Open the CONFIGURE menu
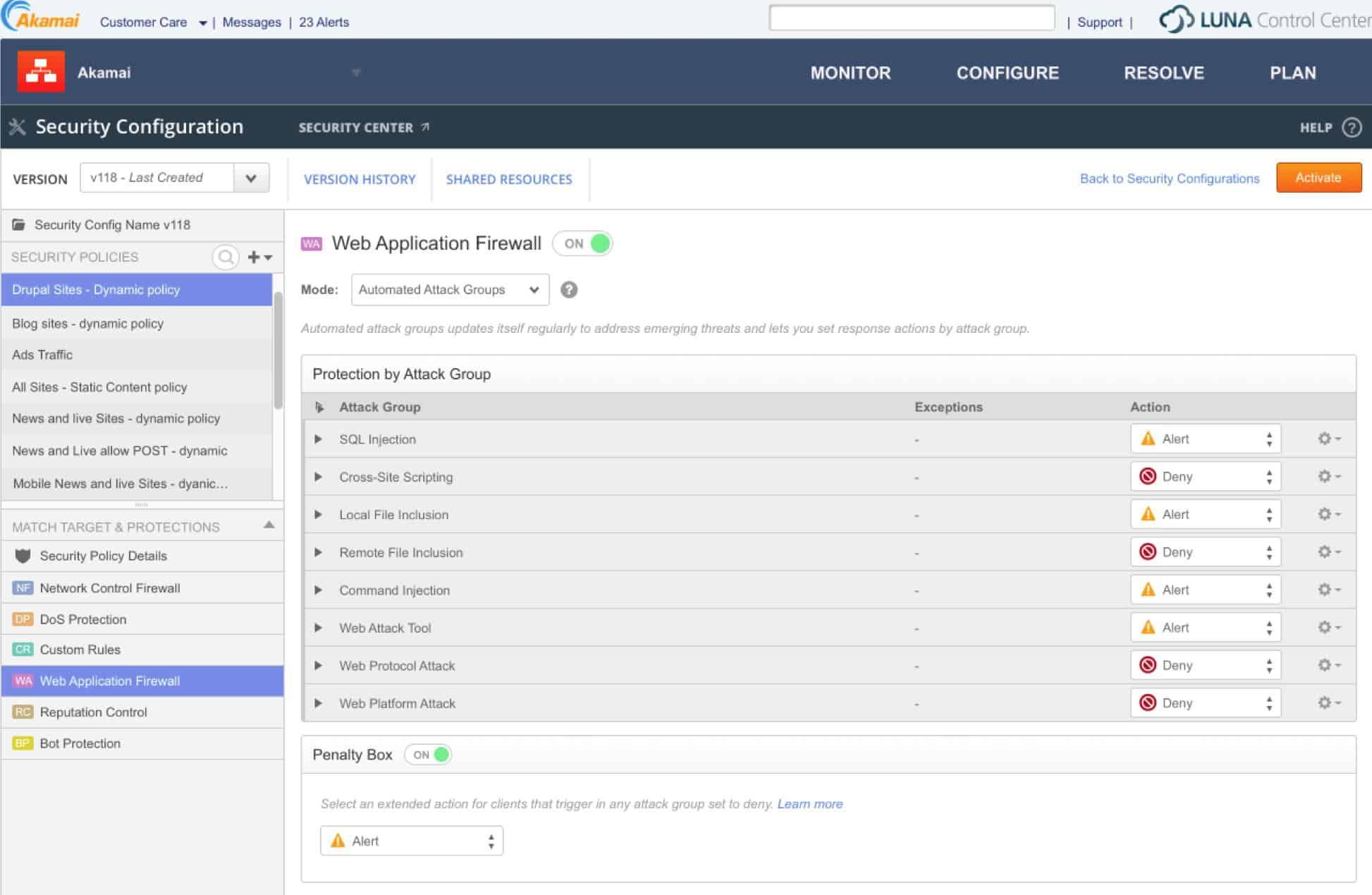This screenshot has height=895, width=1372. click(x=1007, y=73)
